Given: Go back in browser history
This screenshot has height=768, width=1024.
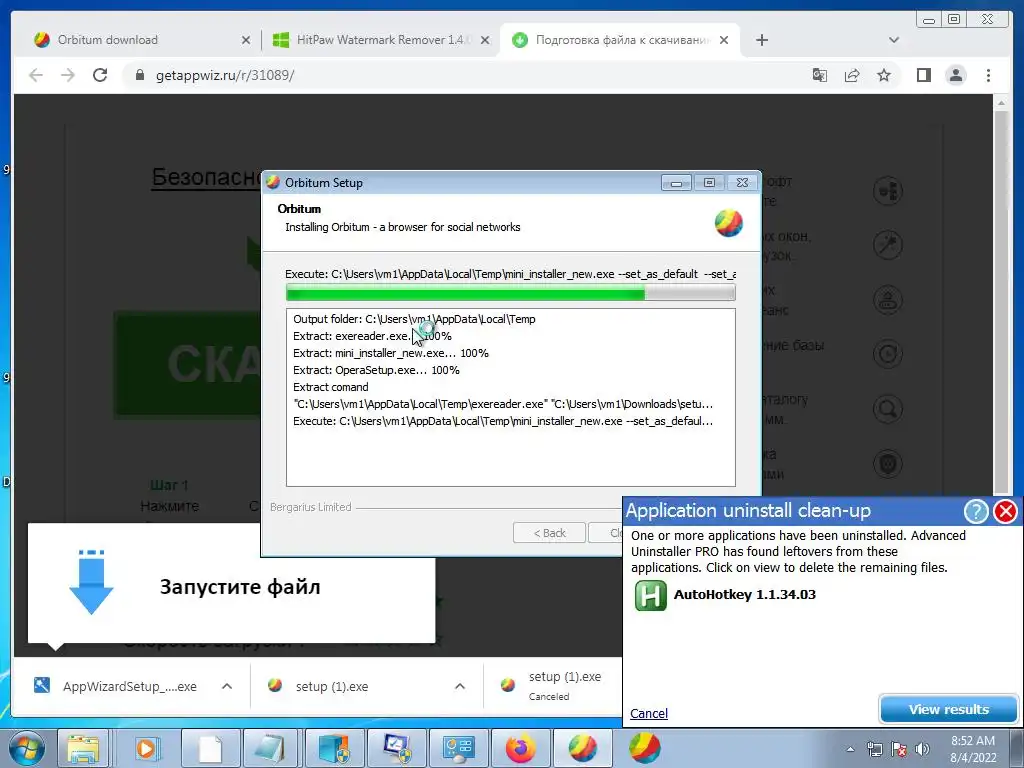Looking at the screenshot, I should click(36, 75).
